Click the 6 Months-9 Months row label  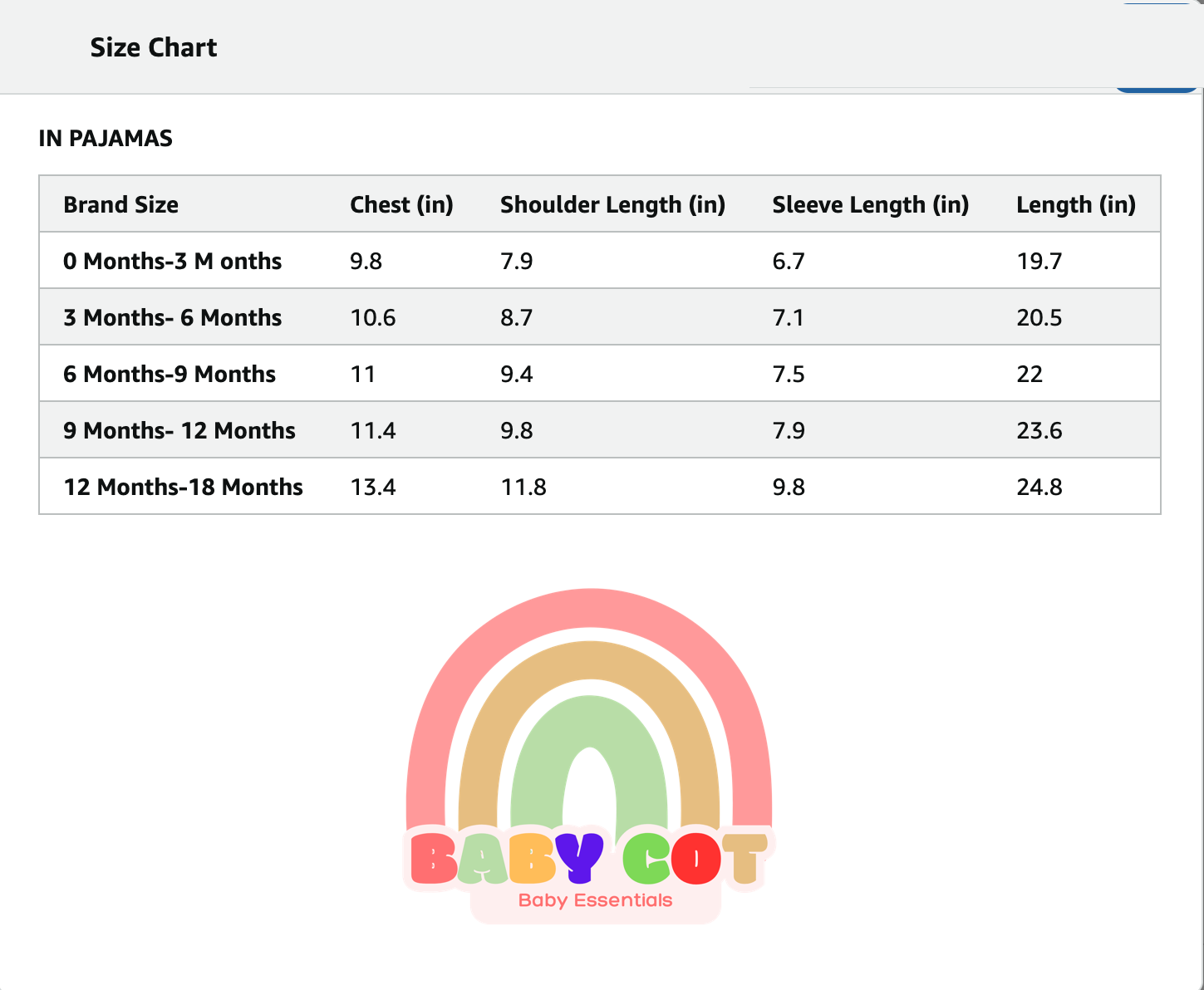170,374
